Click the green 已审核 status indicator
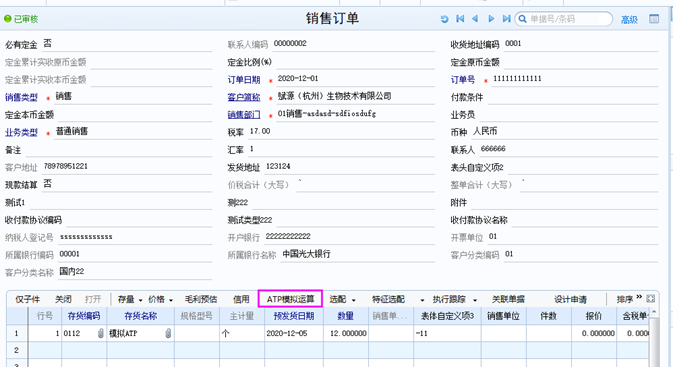Viewport: 673px width, 367px height. point(21,19)
